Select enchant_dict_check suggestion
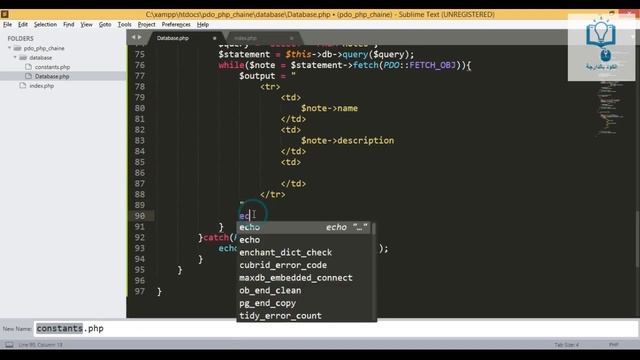Image resolution: width=640 pixels, height=360 pixels. [304, 253]
